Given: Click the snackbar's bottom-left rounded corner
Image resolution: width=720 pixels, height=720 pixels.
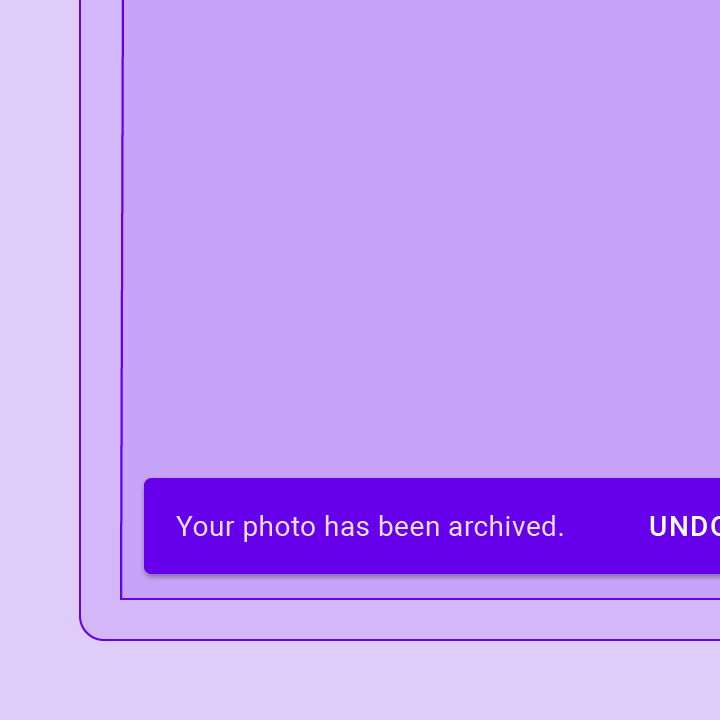Looking at the screenshot, I should 148,570.
